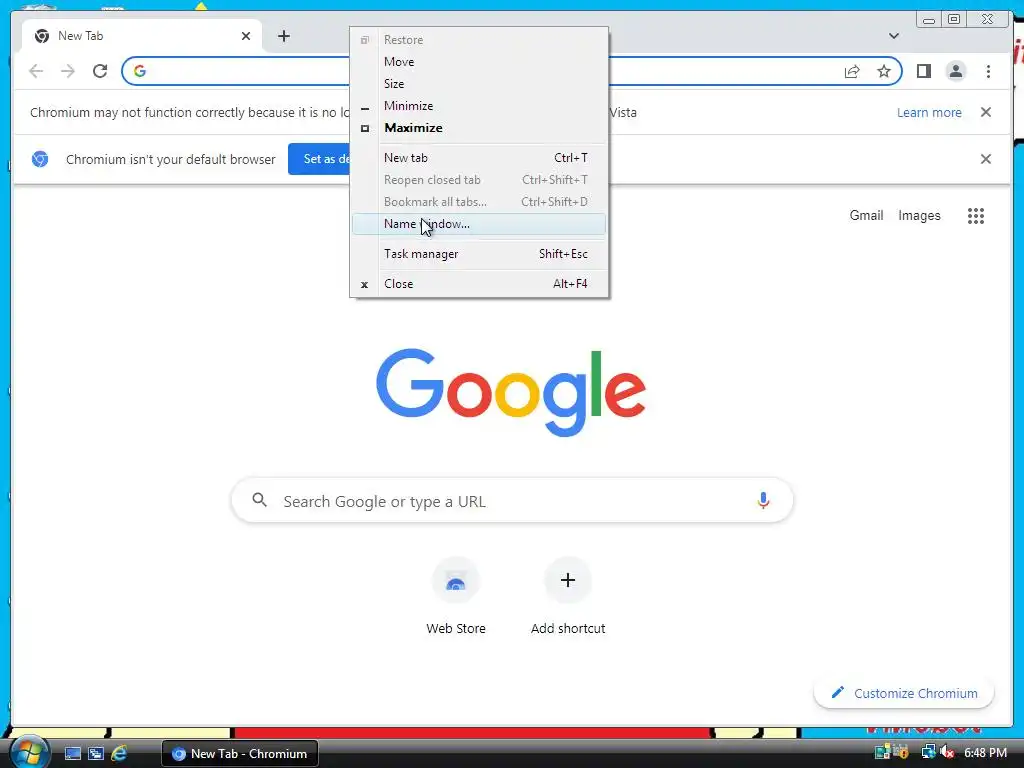Click the Set as default button
1024x768 pixels.
(319, 159)
